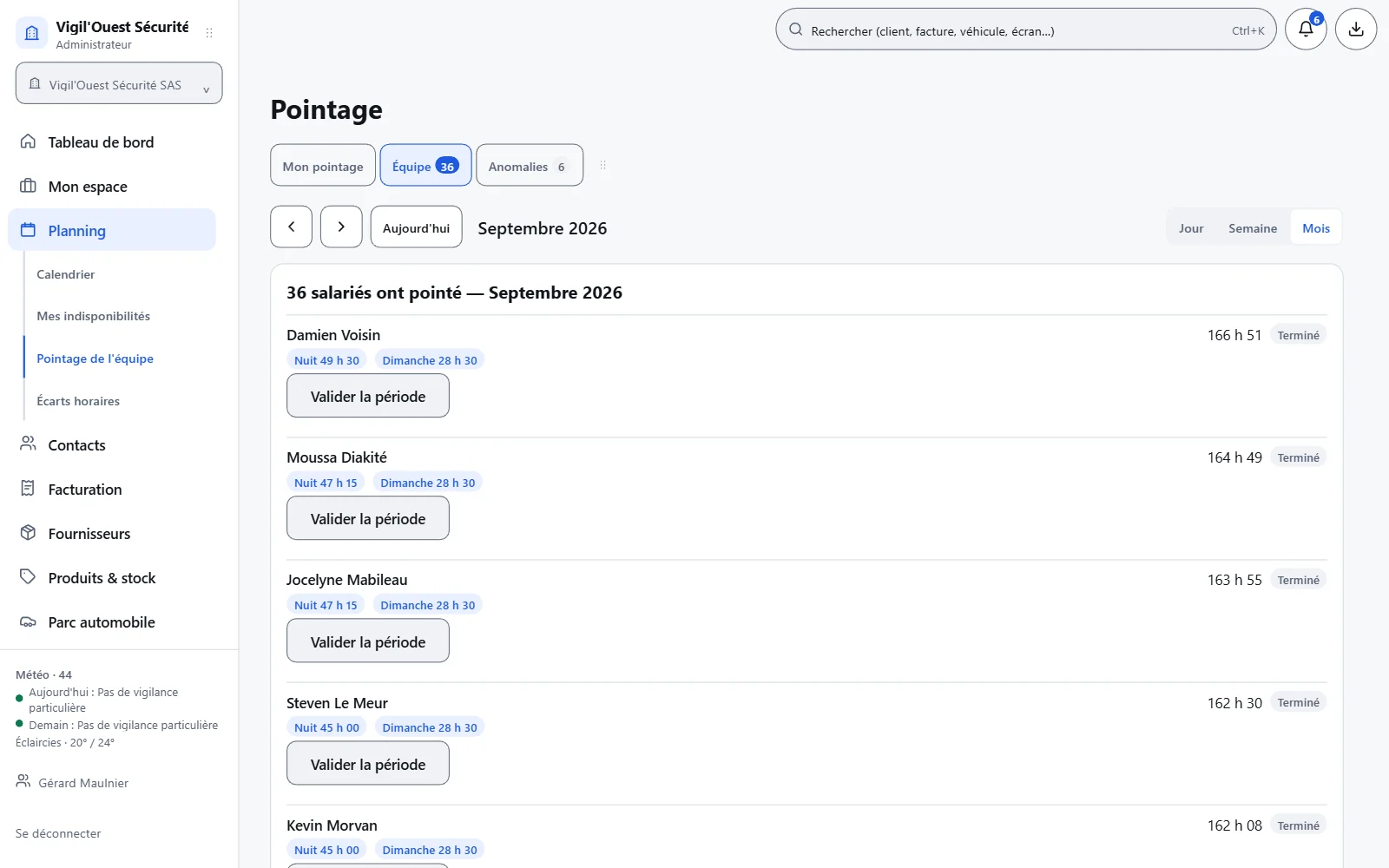
Task: Click the sidebar drag handle dots icon
Action: (209, 33)
